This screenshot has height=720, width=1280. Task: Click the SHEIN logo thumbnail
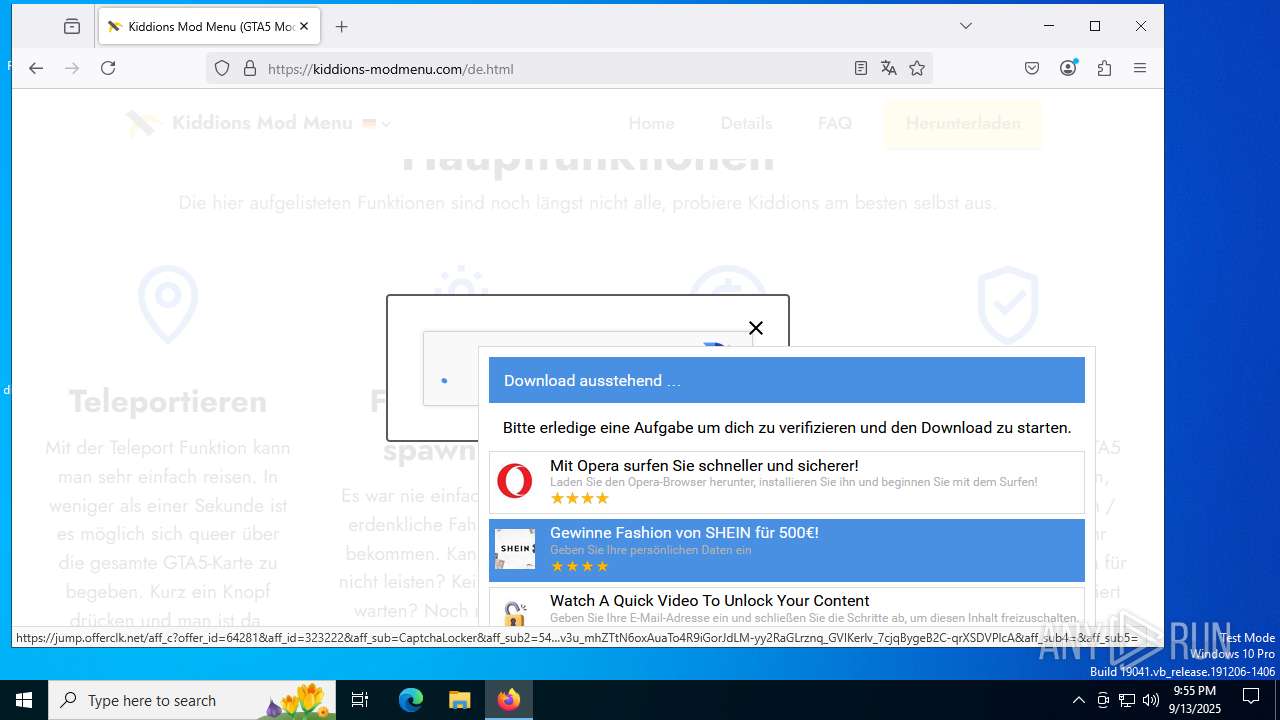click(515, 549)
